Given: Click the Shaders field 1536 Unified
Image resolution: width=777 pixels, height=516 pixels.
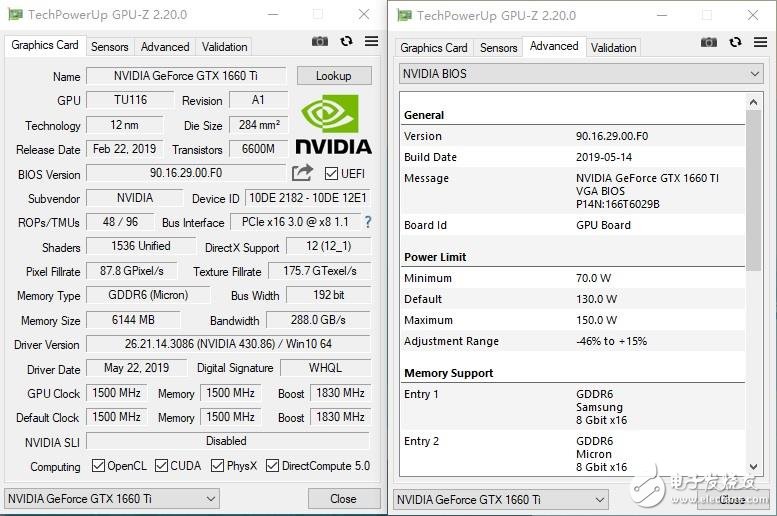Looking at the screenshot, I should pos(141,246).
